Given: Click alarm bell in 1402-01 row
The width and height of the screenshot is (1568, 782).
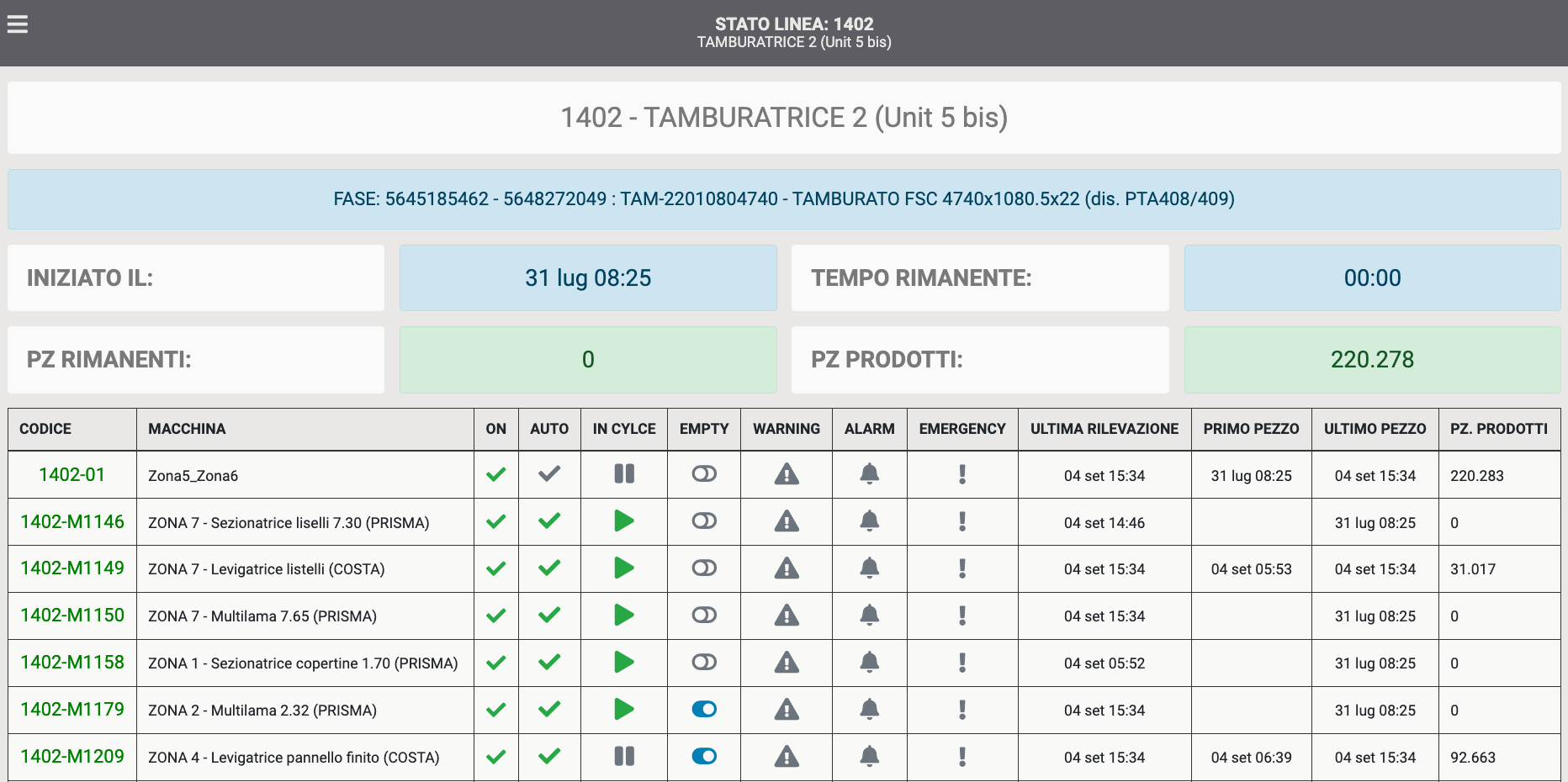Looking at the screenshot, I should (x=870, y=474).
